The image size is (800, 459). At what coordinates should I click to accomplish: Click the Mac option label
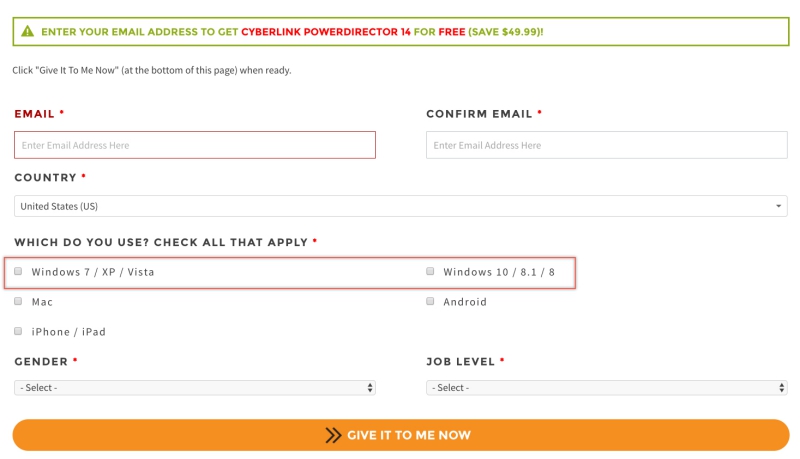coord(42,302)
